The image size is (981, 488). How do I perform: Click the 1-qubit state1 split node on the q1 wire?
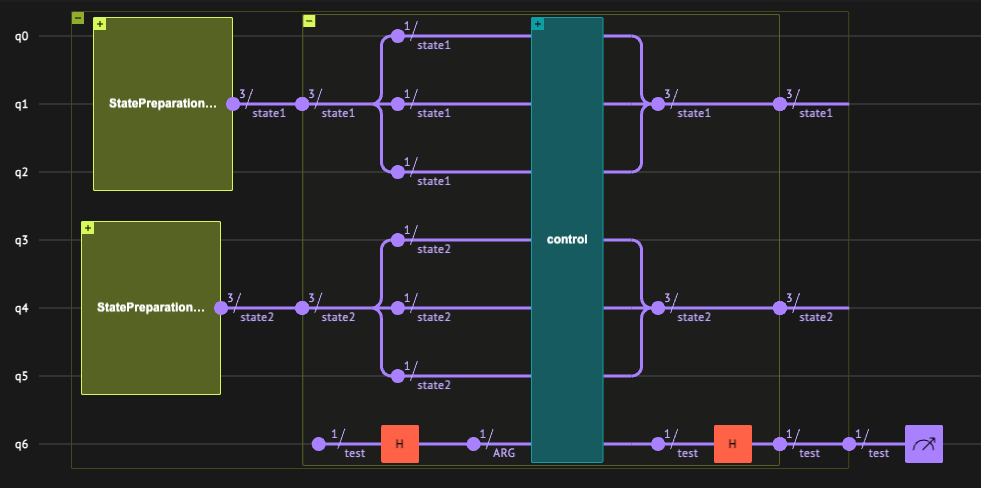coord(398,104)
